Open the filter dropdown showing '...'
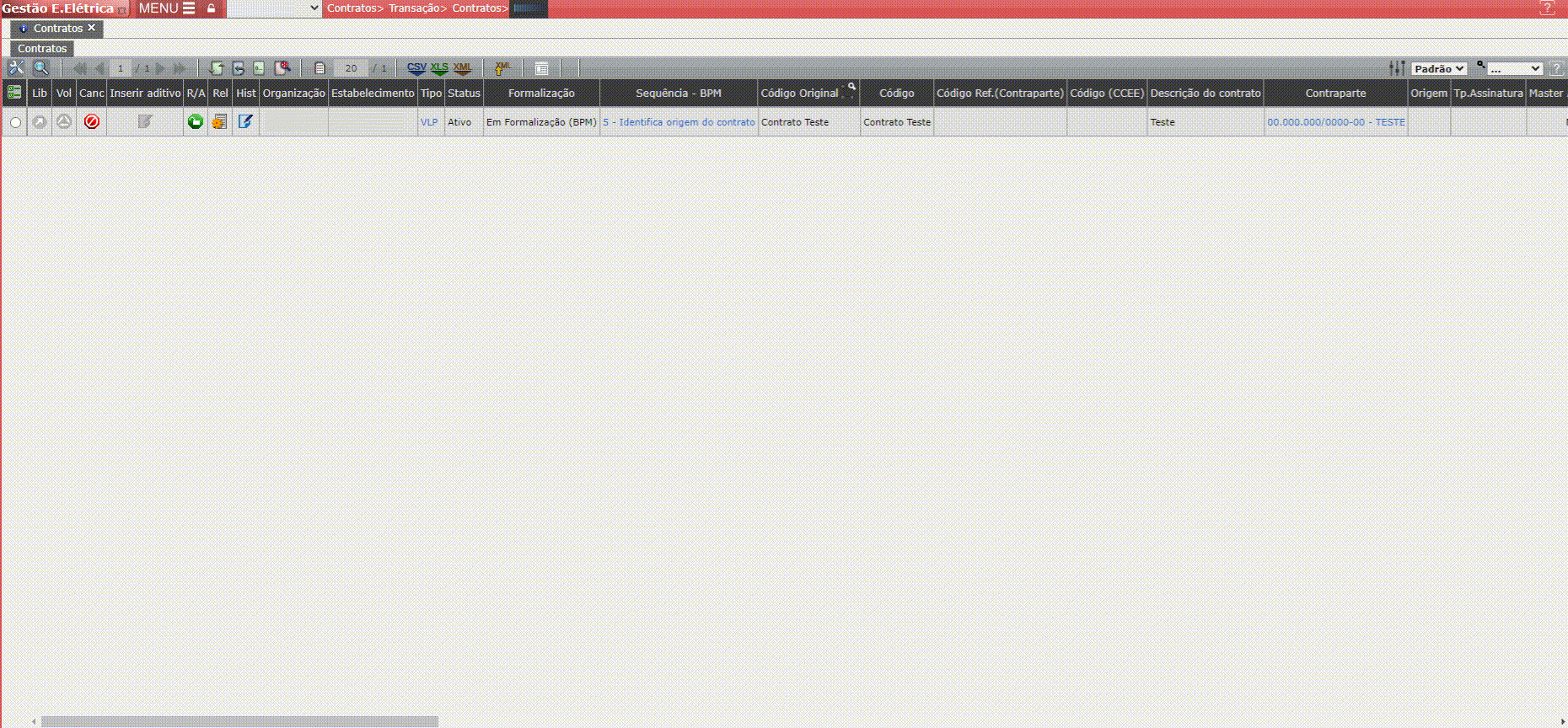The height and width of the screenshot is (728, 1568). (x=1514, y=69)
